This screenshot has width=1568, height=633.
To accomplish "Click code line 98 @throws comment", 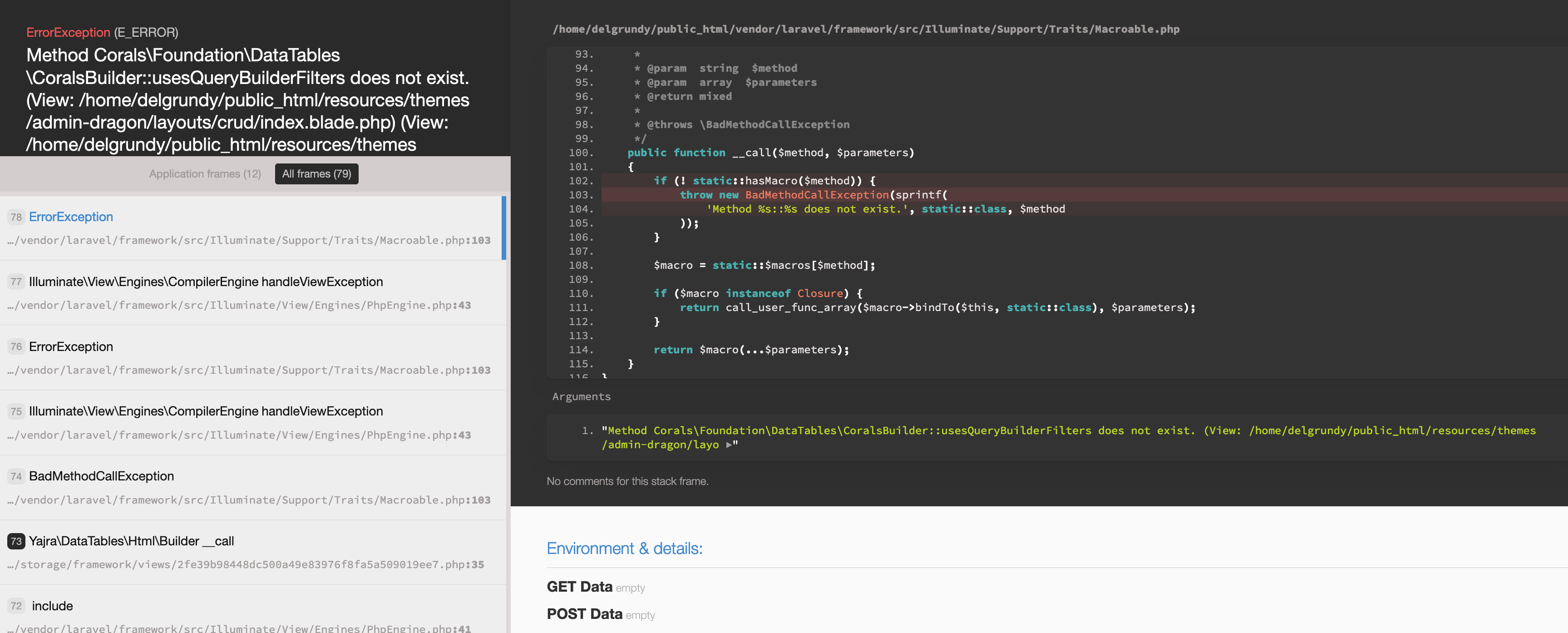I will tap(741, 125).
